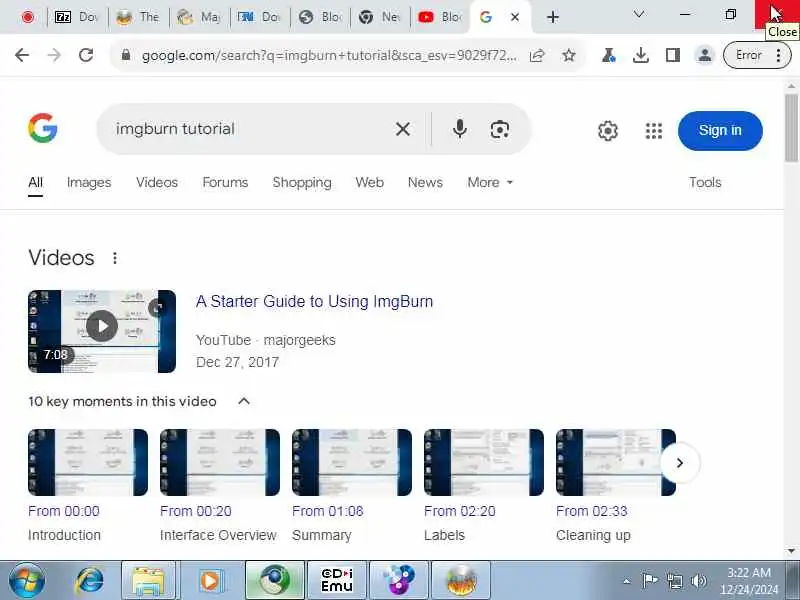Play the ImgBurn starter guide thumbnail
Viewport: 800px width, 600px height.
click(102, 331)
